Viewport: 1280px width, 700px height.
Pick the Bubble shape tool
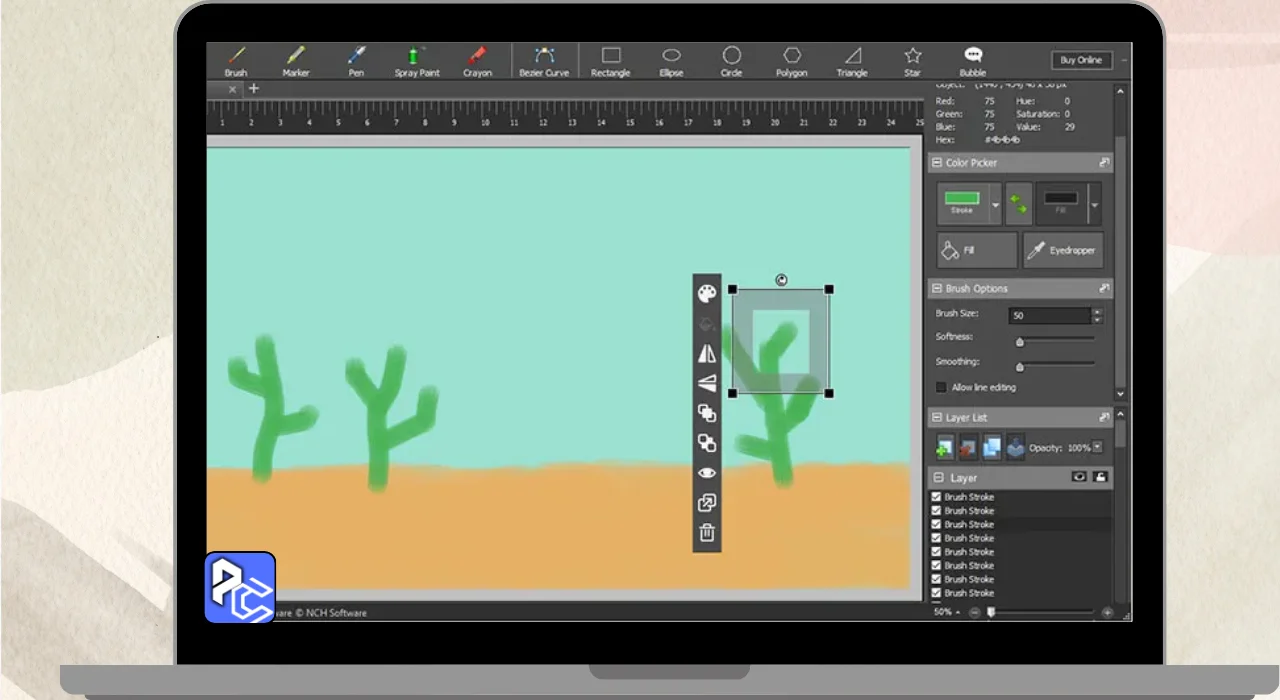click(x=973, y=61)
